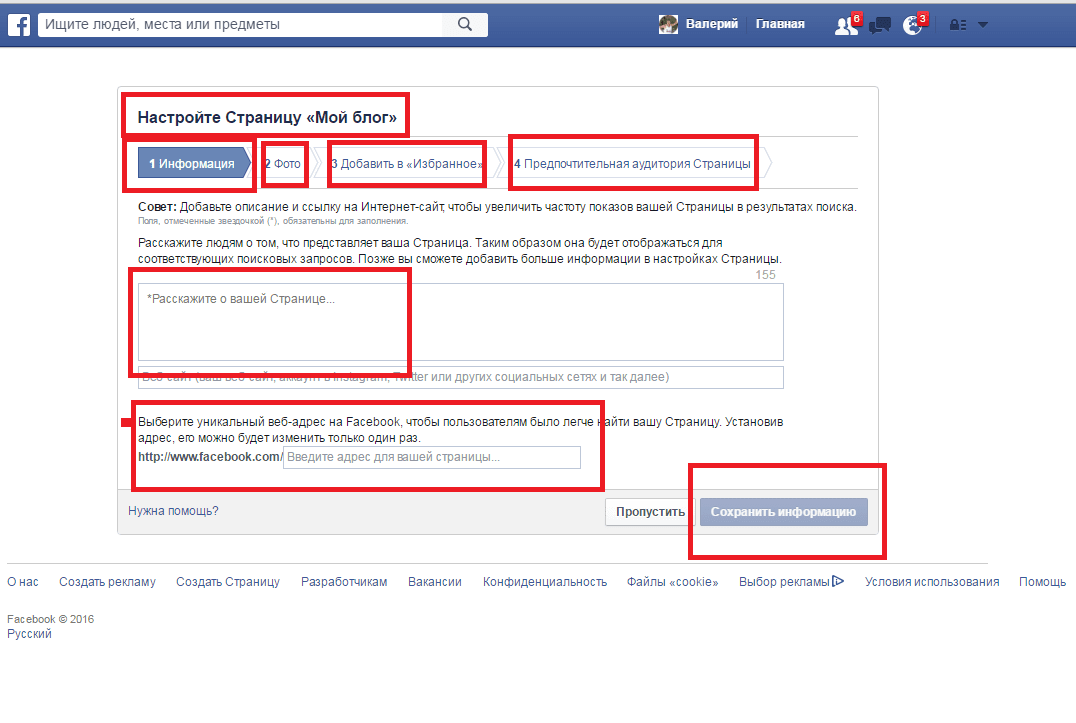Click the AdChoices triangle icon
Viewport: 1076px width, 723px height.
(x=838, y=581)
